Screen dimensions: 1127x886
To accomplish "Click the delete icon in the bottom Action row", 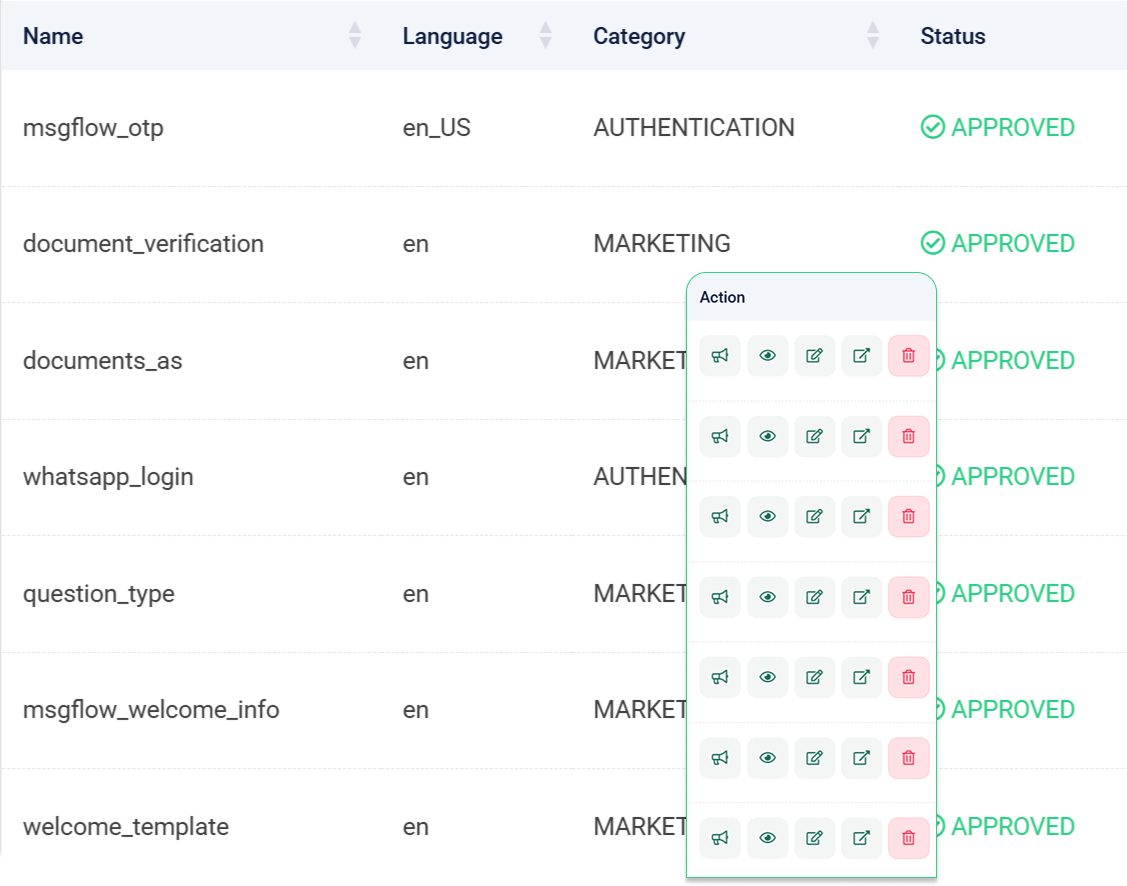I will (908, 838).
